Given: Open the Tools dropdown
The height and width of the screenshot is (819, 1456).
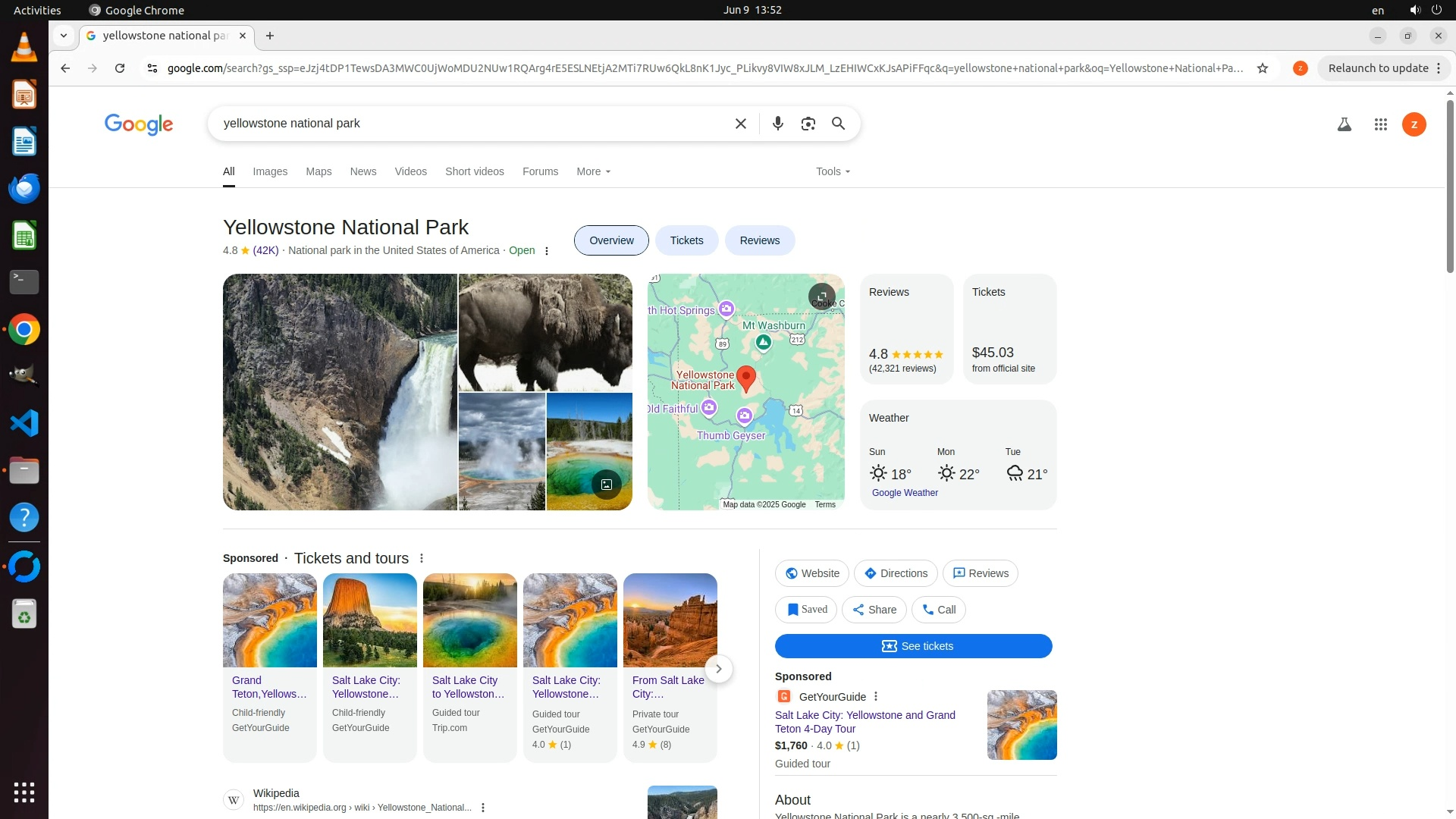Looking at the screenshot, I should point(833,171).
